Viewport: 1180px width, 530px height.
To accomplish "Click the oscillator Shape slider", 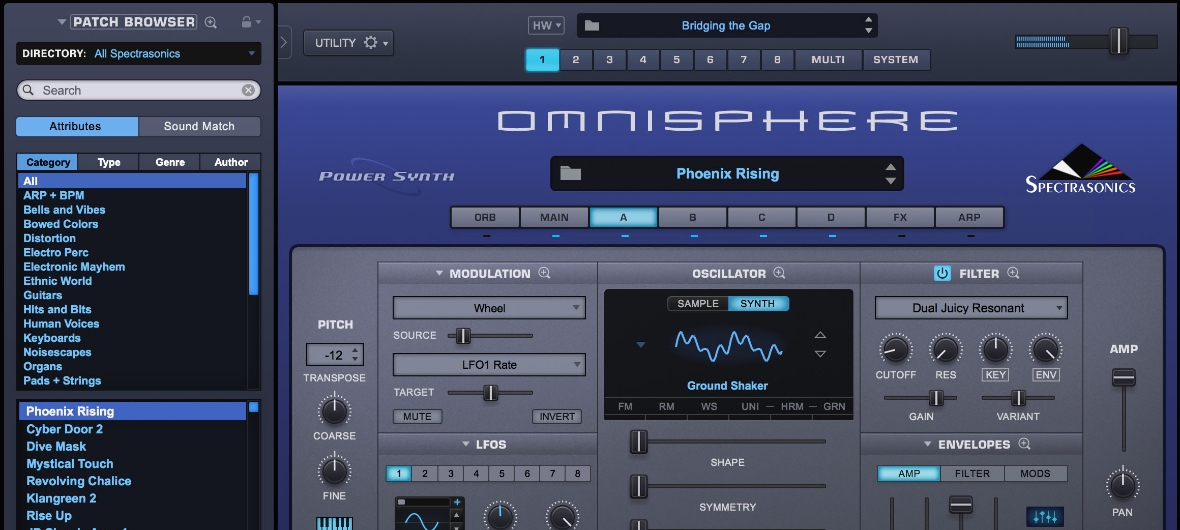I will tap(638, 441).
